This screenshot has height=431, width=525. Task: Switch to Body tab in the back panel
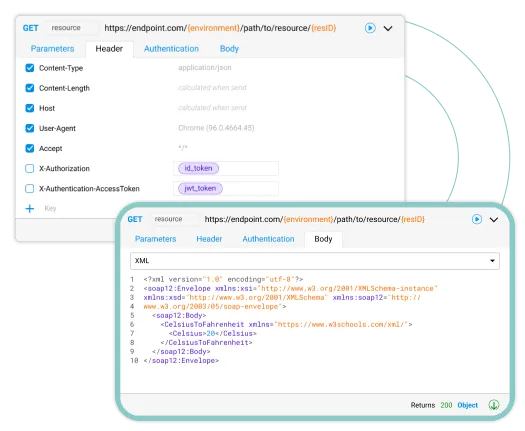click(229, 49)
